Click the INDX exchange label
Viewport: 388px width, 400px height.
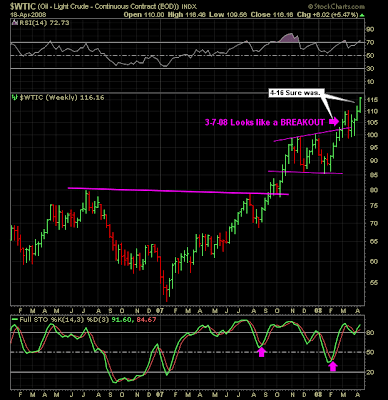coord(189,7)
